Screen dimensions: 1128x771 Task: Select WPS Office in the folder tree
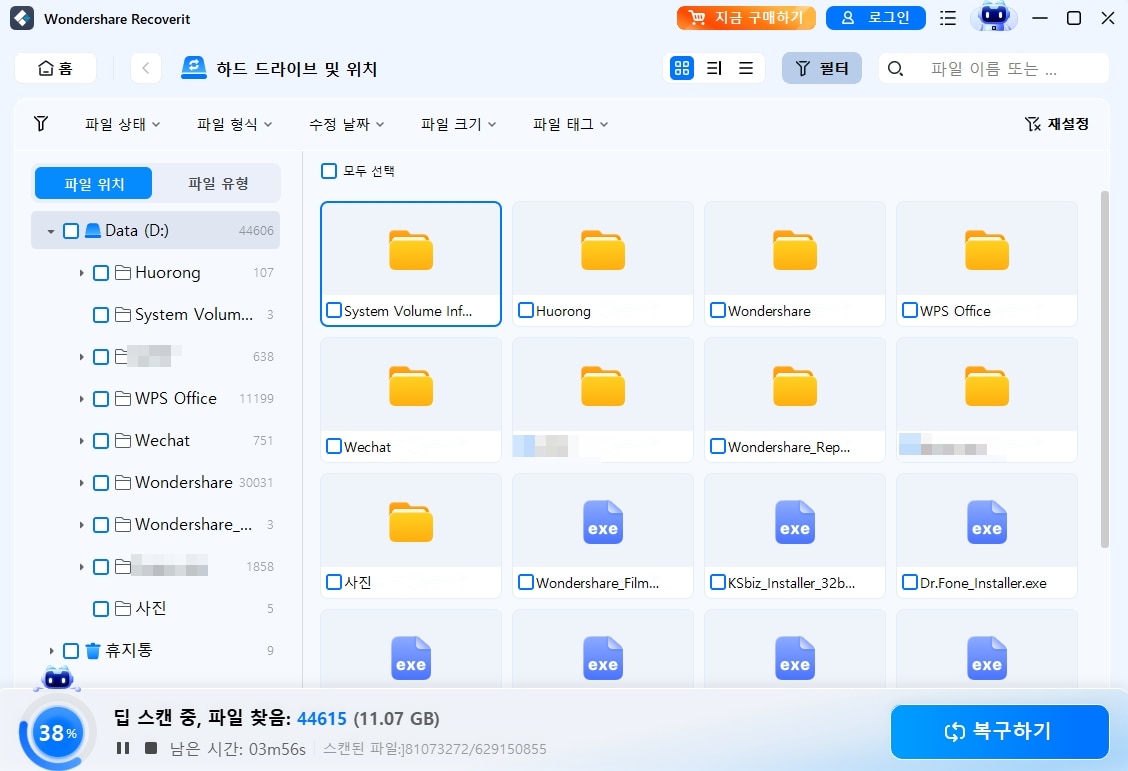176,398
